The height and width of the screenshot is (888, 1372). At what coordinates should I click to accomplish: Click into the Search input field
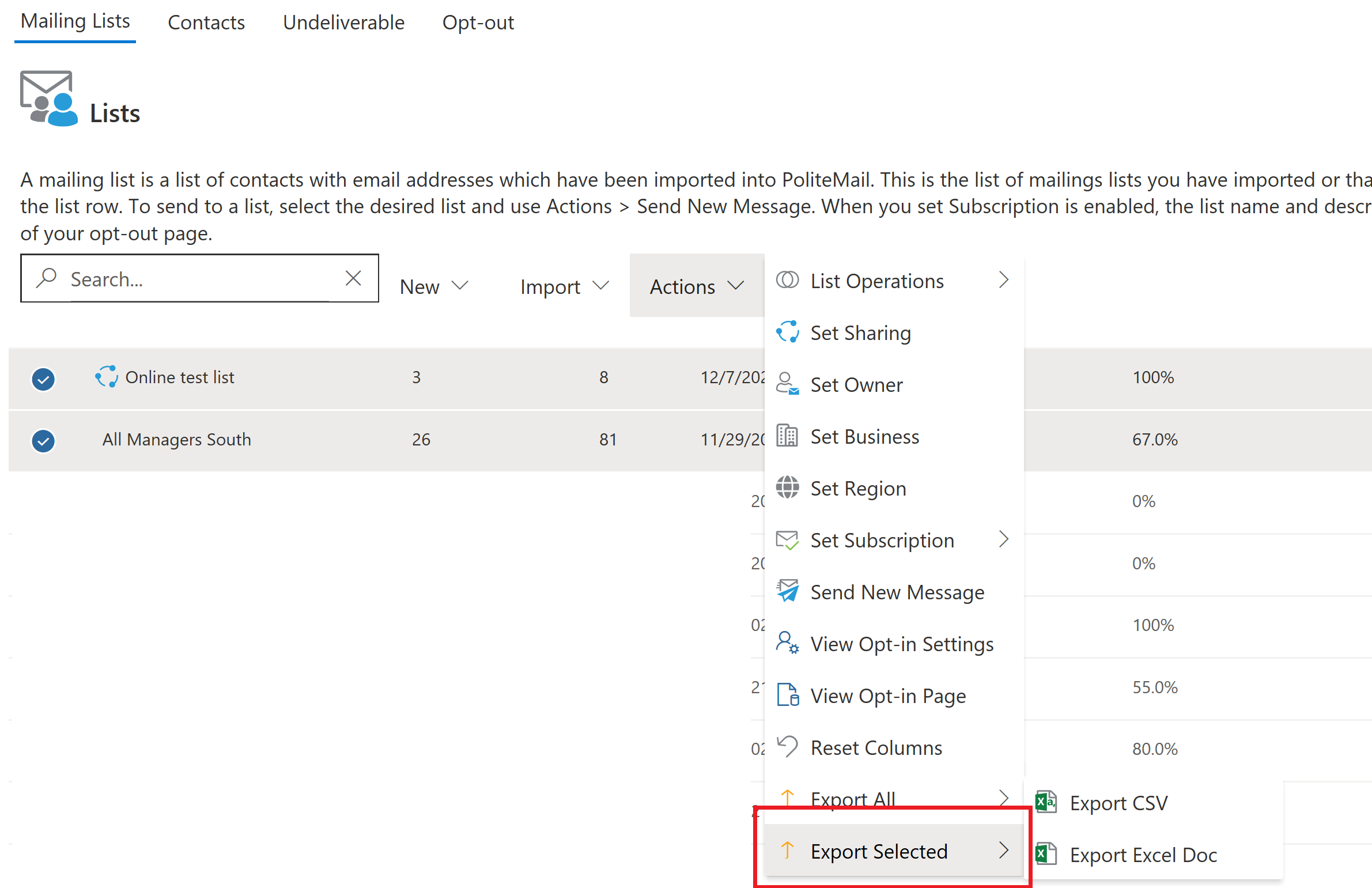196,279
